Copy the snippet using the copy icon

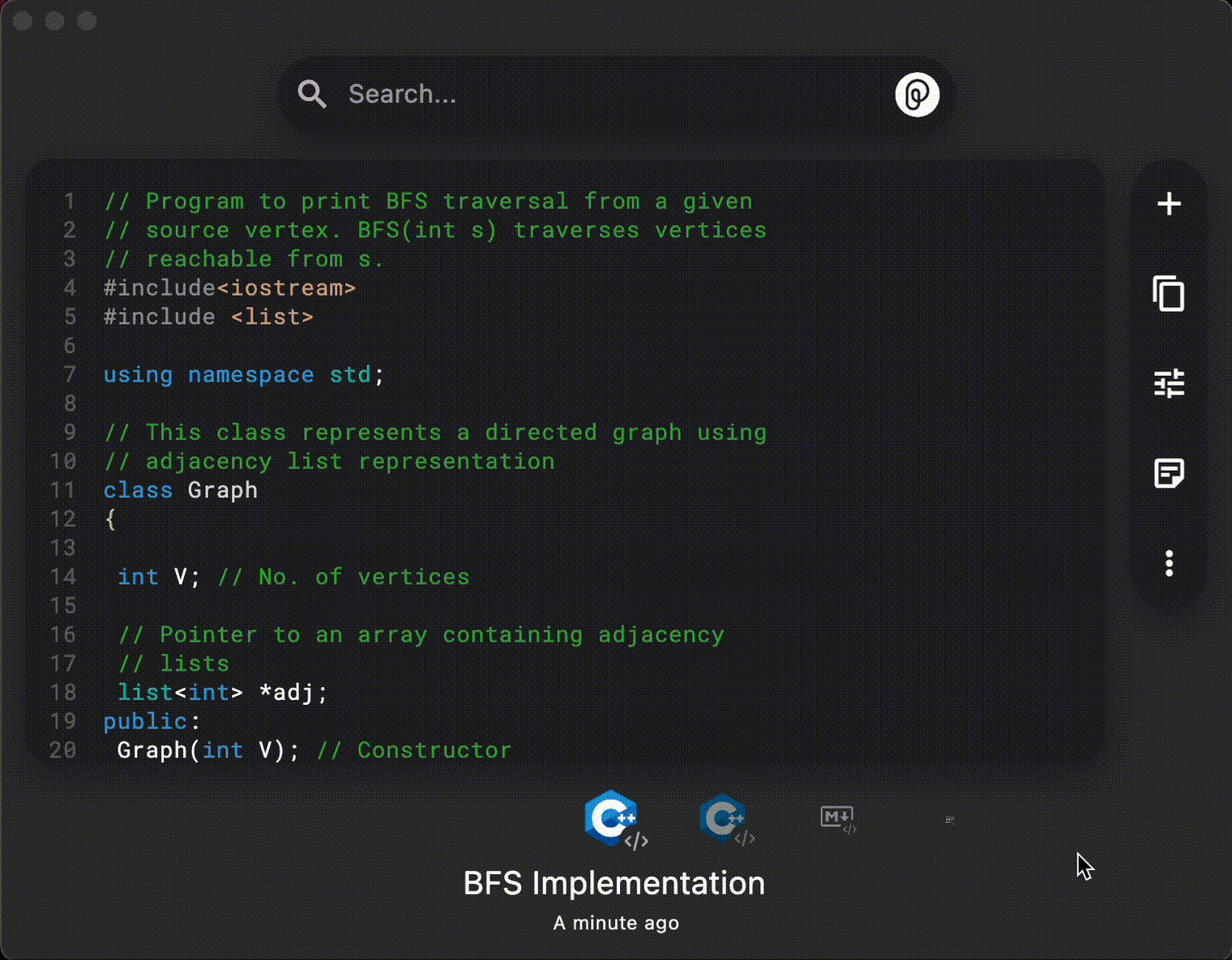pyautogui.click(x=1169, y=293)
